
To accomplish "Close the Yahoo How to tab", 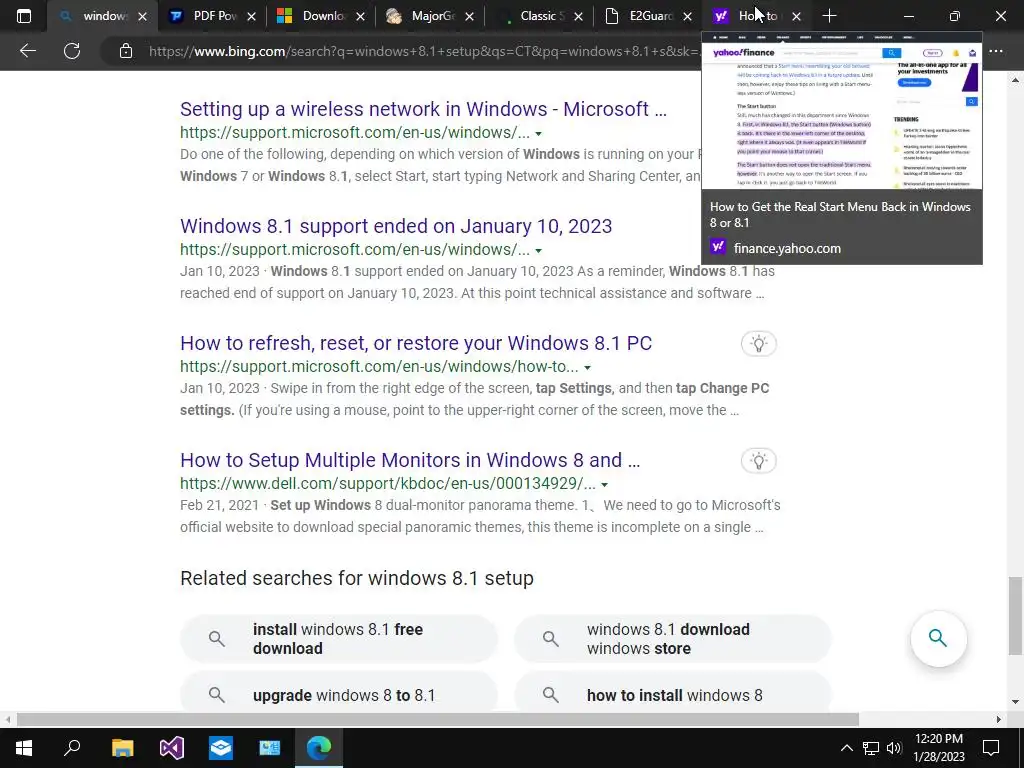I will 796,16.
